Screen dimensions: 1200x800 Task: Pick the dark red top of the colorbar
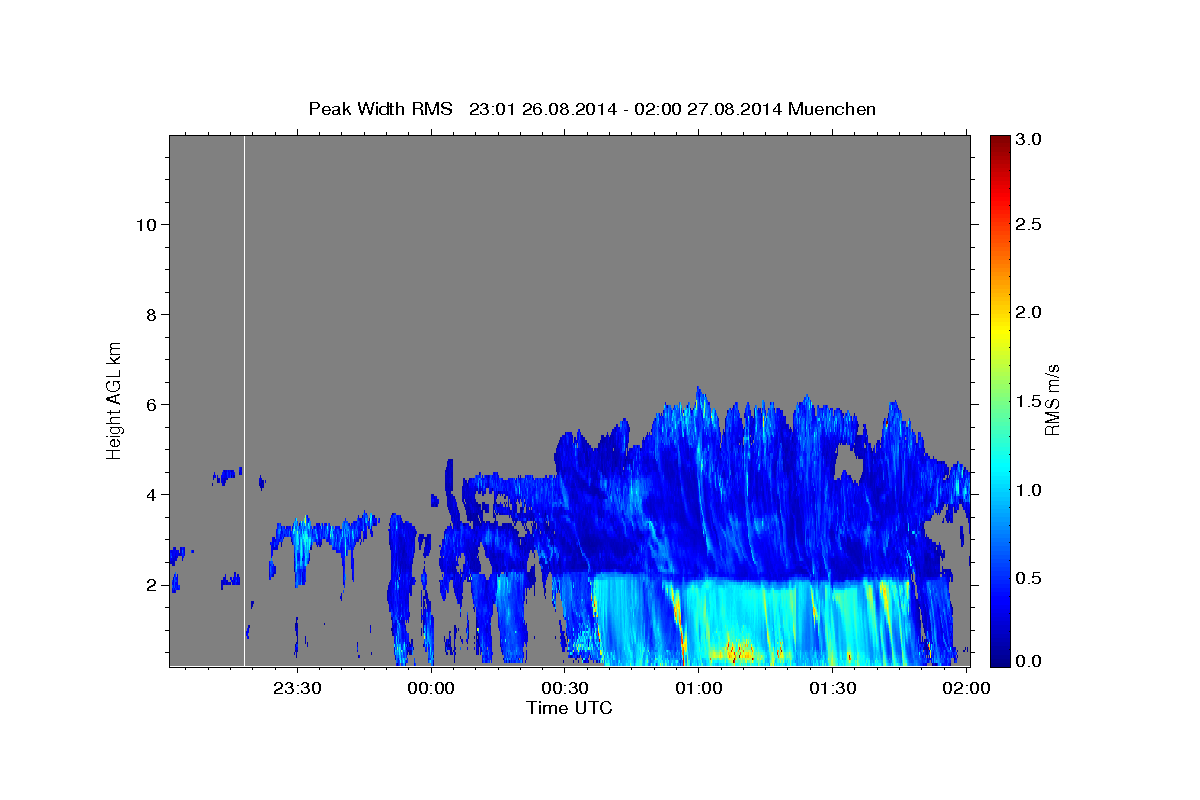click(1000, 142)
